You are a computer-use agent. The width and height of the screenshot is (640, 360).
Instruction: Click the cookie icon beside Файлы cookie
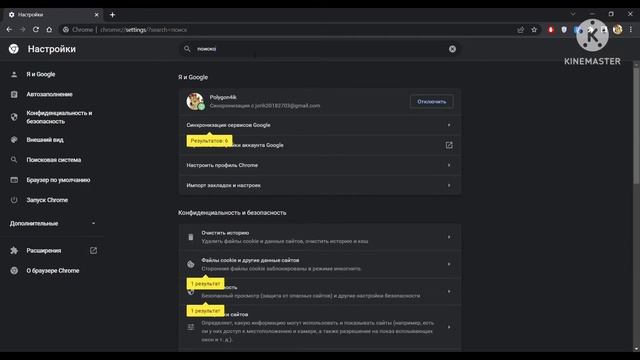[x=191, y=264]
